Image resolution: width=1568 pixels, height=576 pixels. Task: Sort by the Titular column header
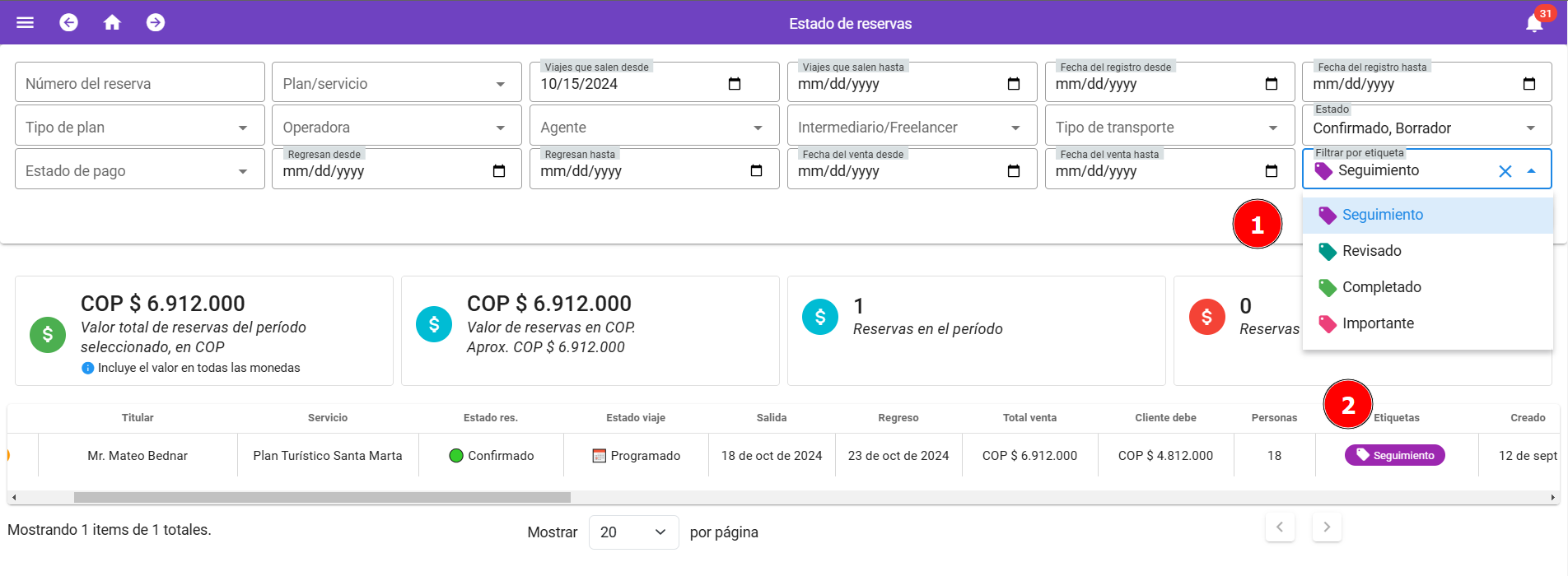point(138,418)
